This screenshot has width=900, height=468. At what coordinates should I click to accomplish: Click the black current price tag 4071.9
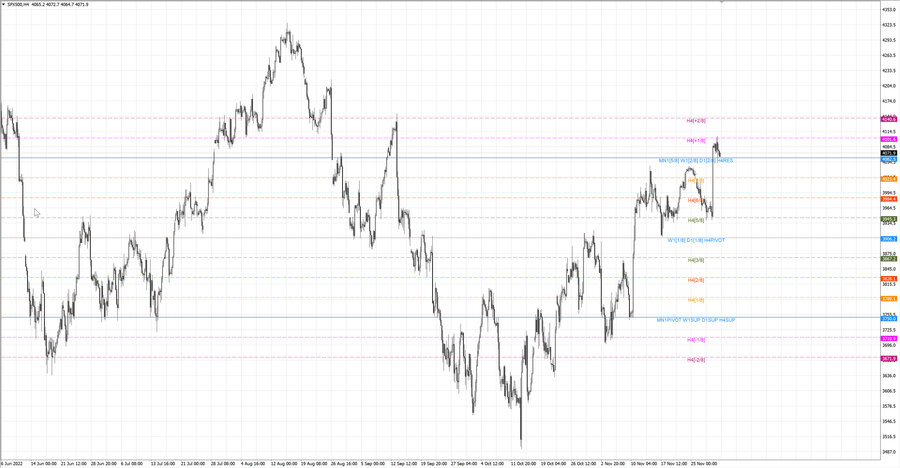coord(889,153)
